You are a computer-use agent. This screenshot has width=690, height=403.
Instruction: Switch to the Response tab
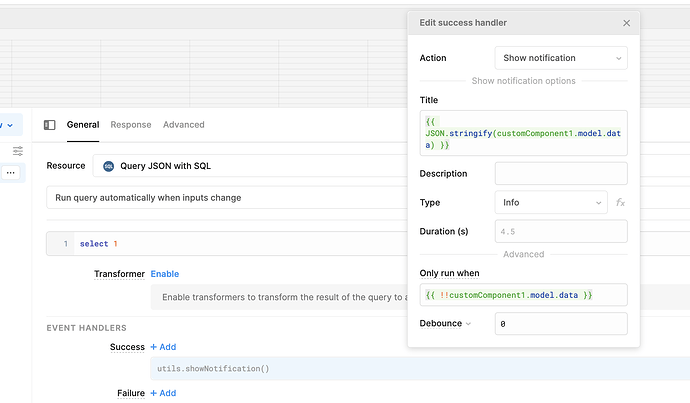point(131,125)
